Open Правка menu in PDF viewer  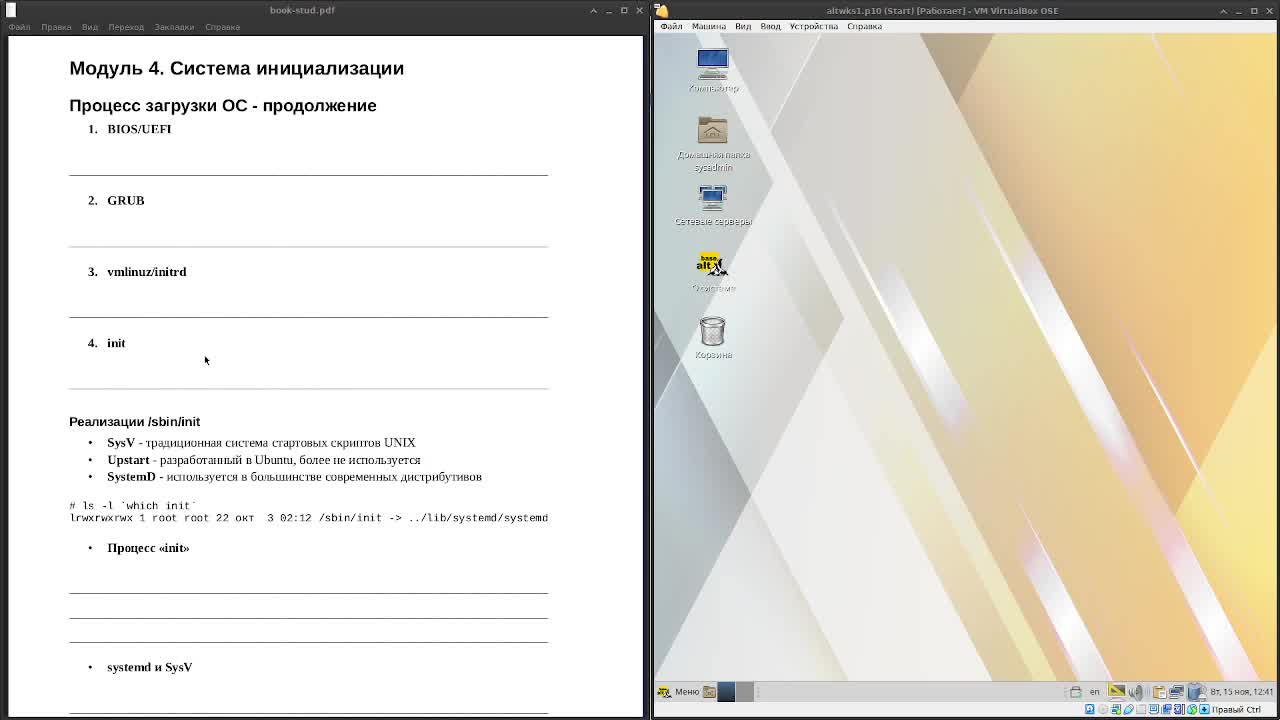tap(56, 27)
